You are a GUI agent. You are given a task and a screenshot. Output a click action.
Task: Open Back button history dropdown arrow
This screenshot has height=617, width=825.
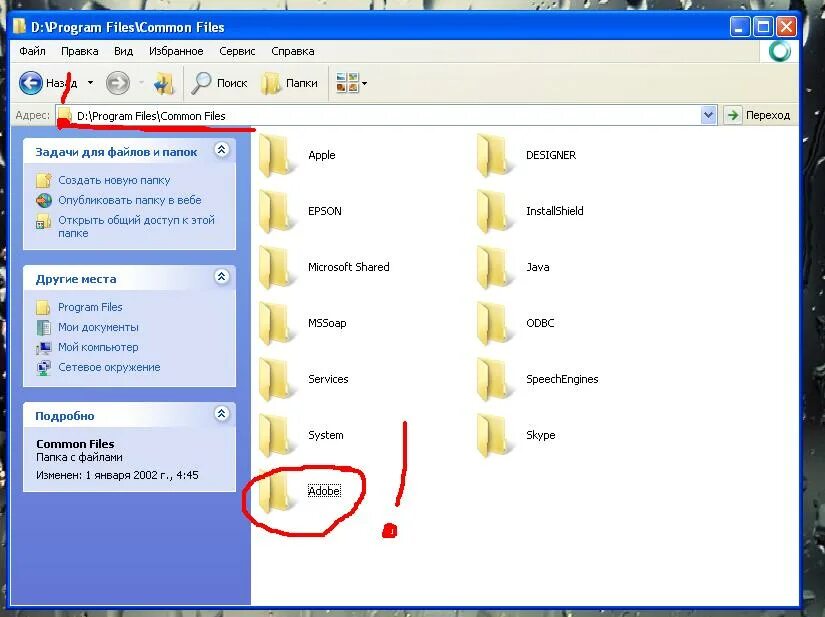90,83
